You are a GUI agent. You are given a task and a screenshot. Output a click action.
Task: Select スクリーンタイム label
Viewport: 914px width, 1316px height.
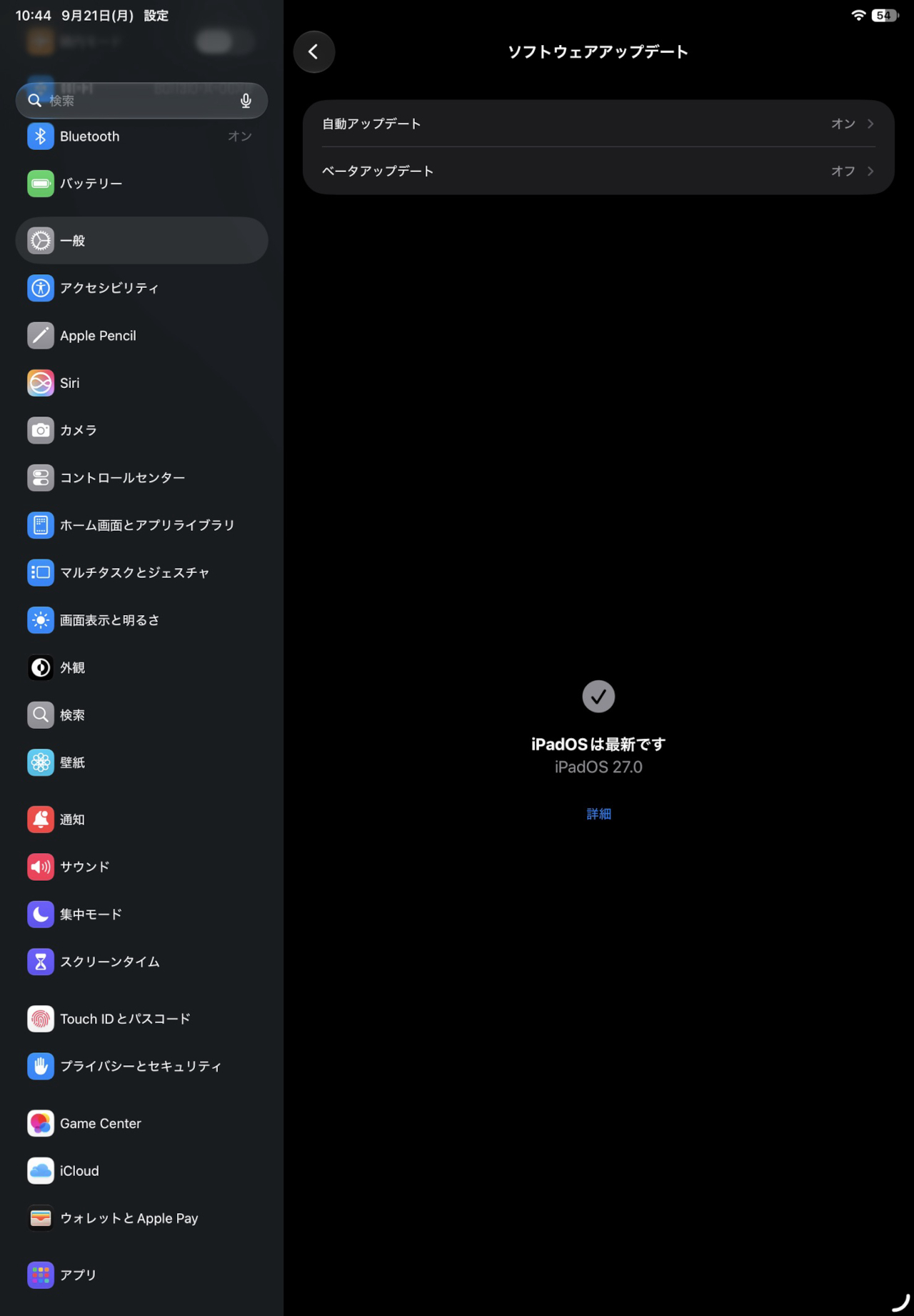coord(110,962)
